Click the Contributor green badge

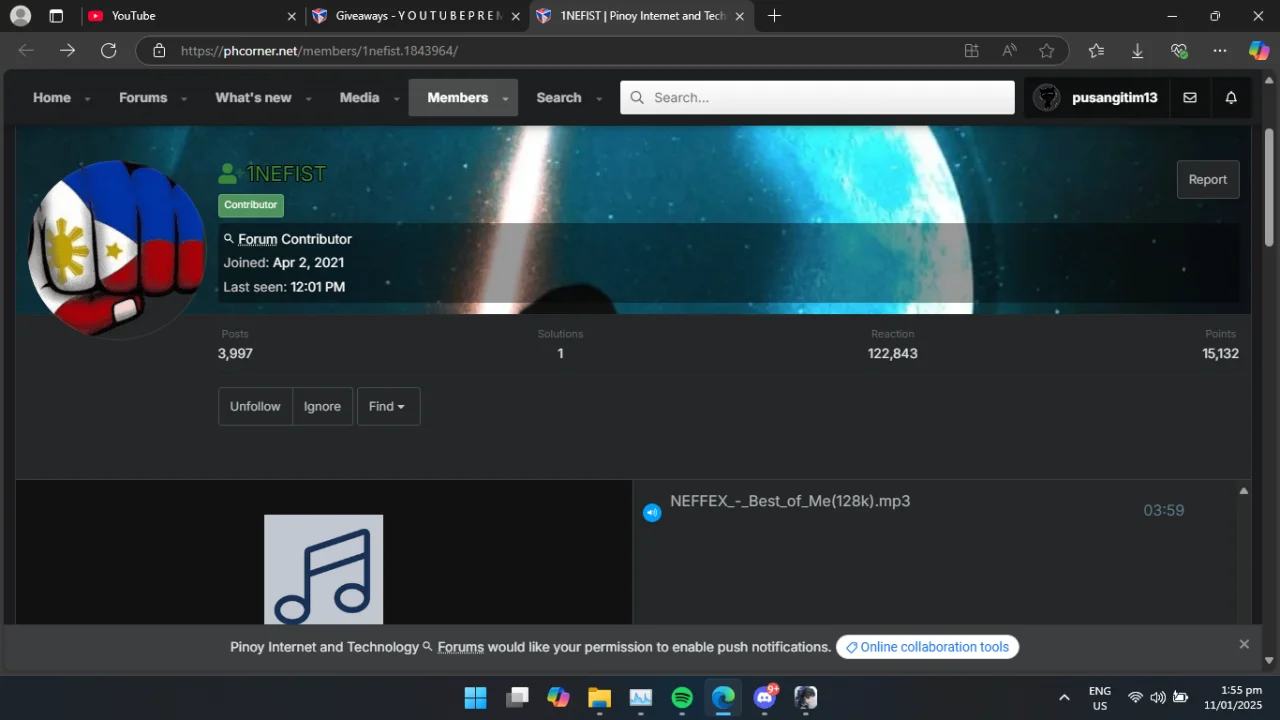251,205
